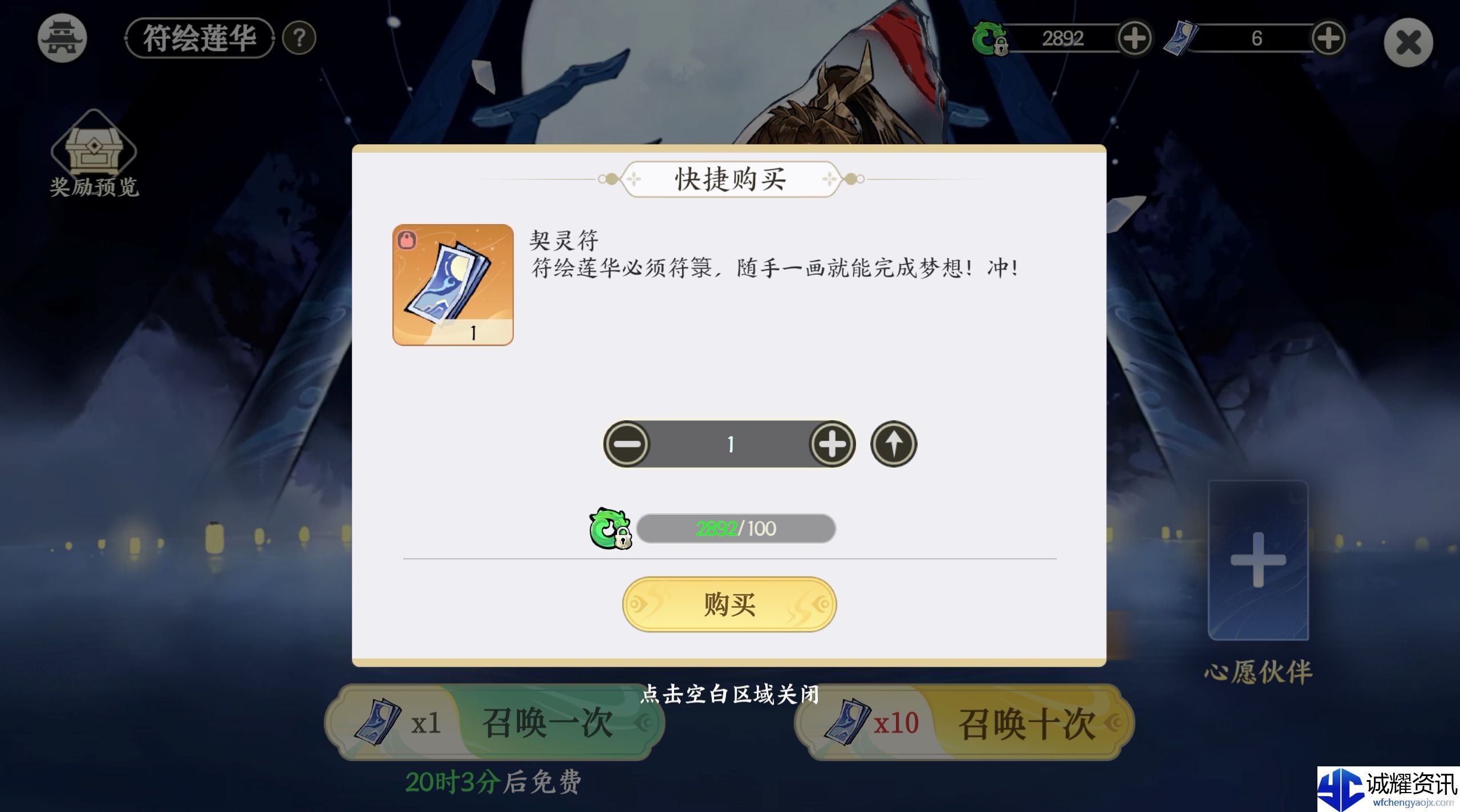
Task: Click the home building icon
Action: (62, 38)
